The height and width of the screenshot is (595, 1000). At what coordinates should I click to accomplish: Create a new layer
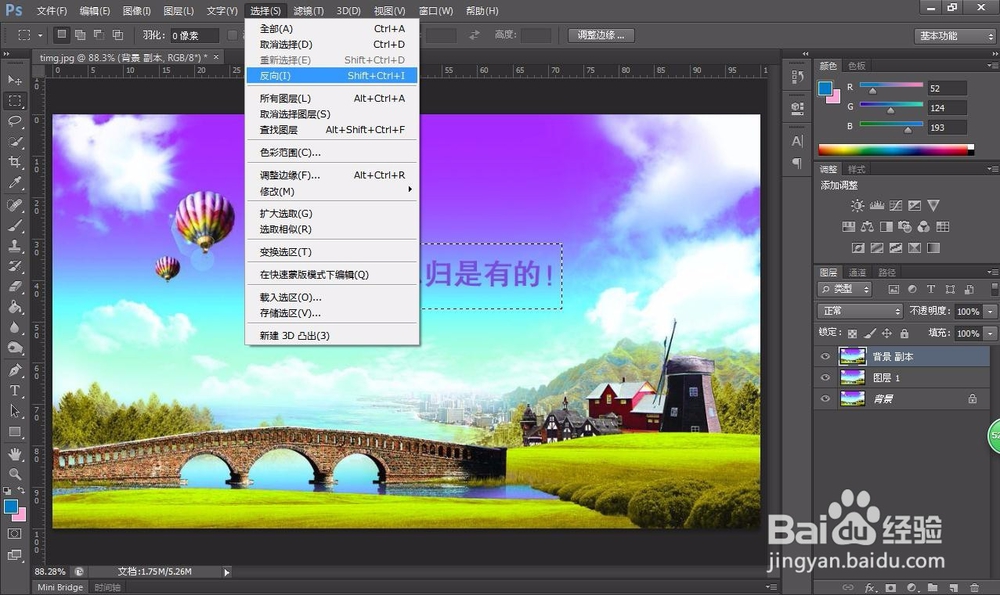click(953, 587)
